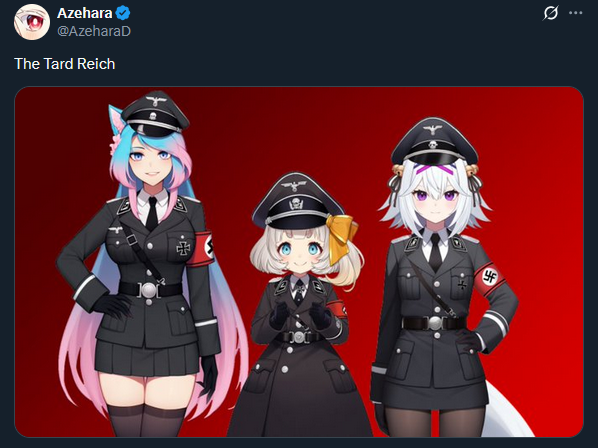Click the purple hair clips on the right character

435,169
